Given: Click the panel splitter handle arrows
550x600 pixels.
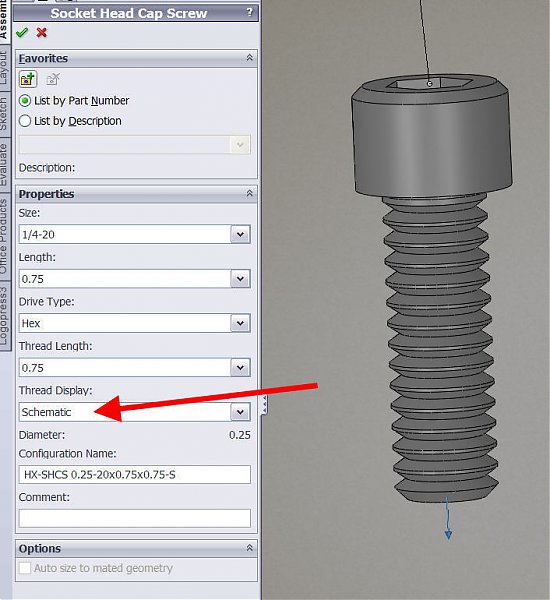Looking at the screenshot, I should click(x=264, y=405).
